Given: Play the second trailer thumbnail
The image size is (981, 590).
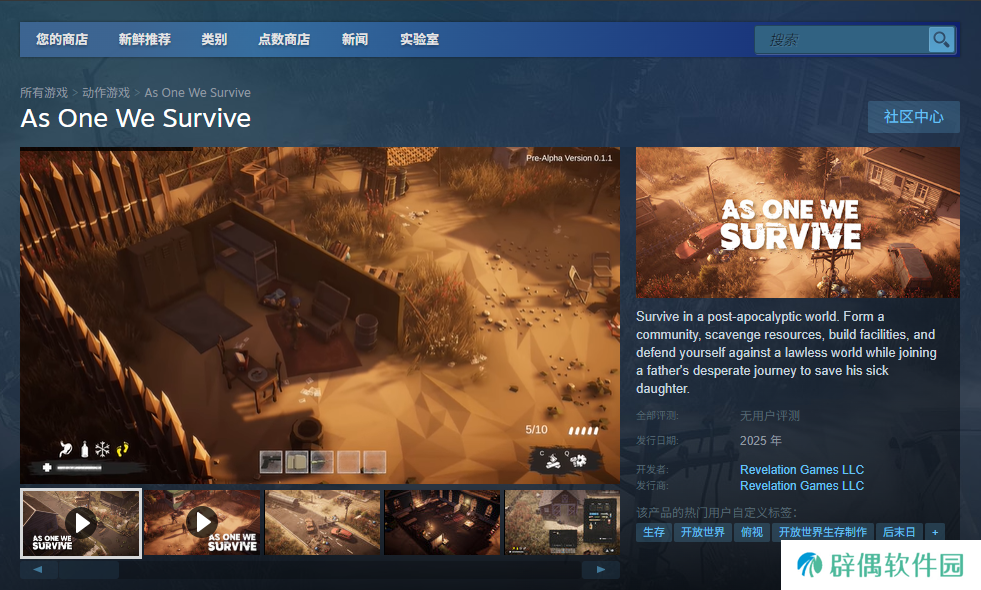Looking at the screenshot, I should click(x=202, y=522).
